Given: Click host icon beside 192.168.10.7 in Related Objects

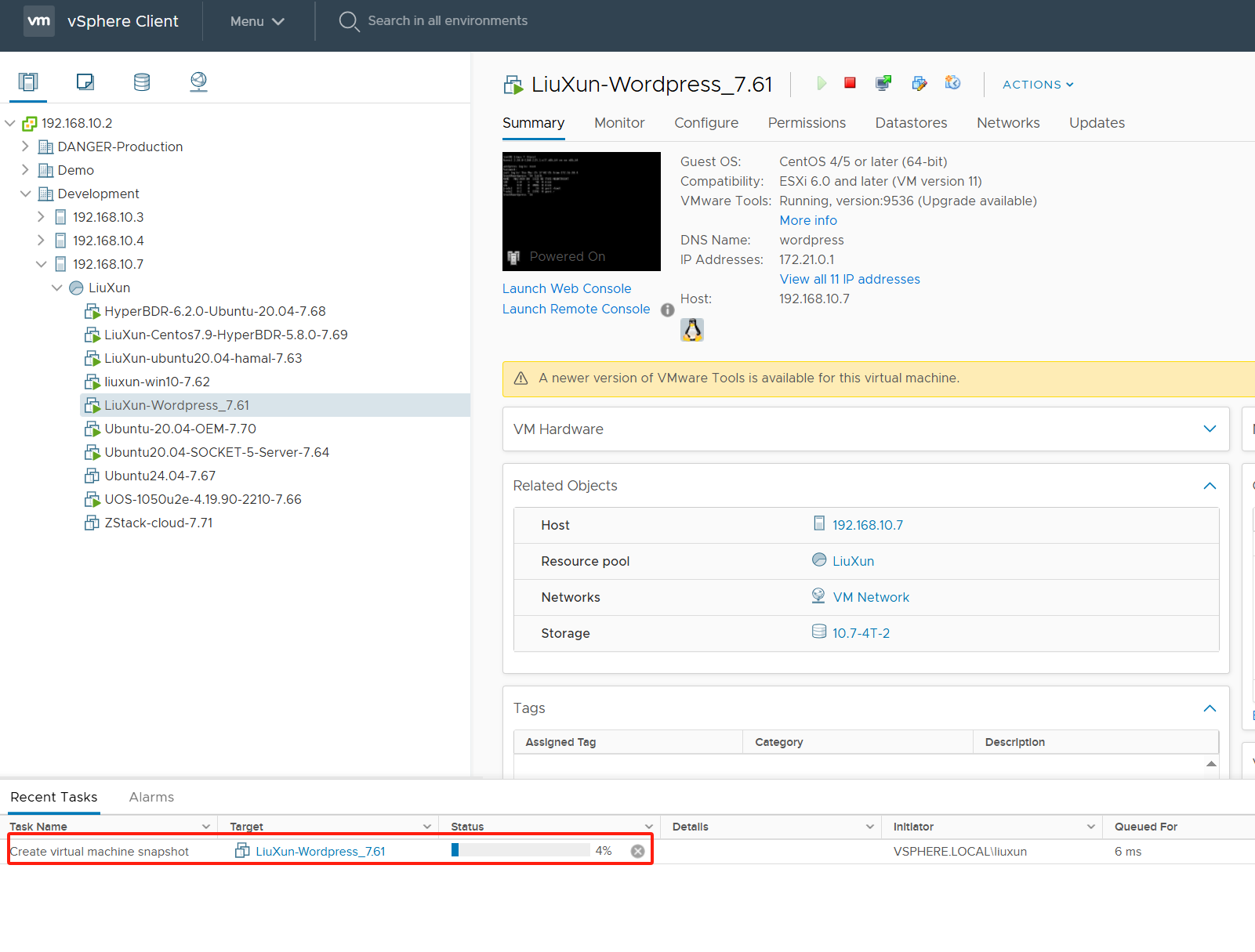Looking at the screenshot, I should click(819, 523).
